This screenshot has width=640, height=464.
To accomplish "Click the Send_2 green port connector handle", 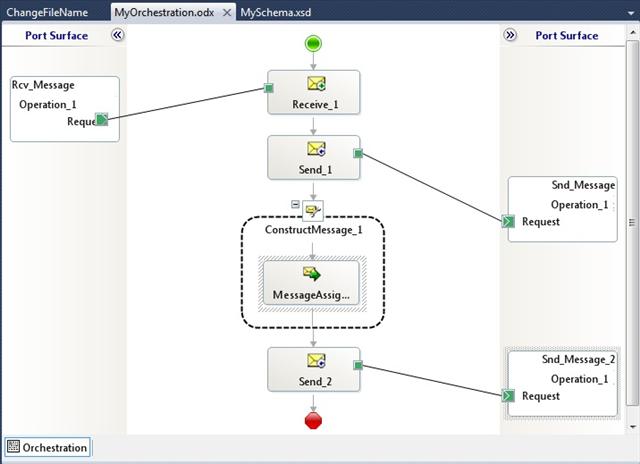I will click(358, 365).
